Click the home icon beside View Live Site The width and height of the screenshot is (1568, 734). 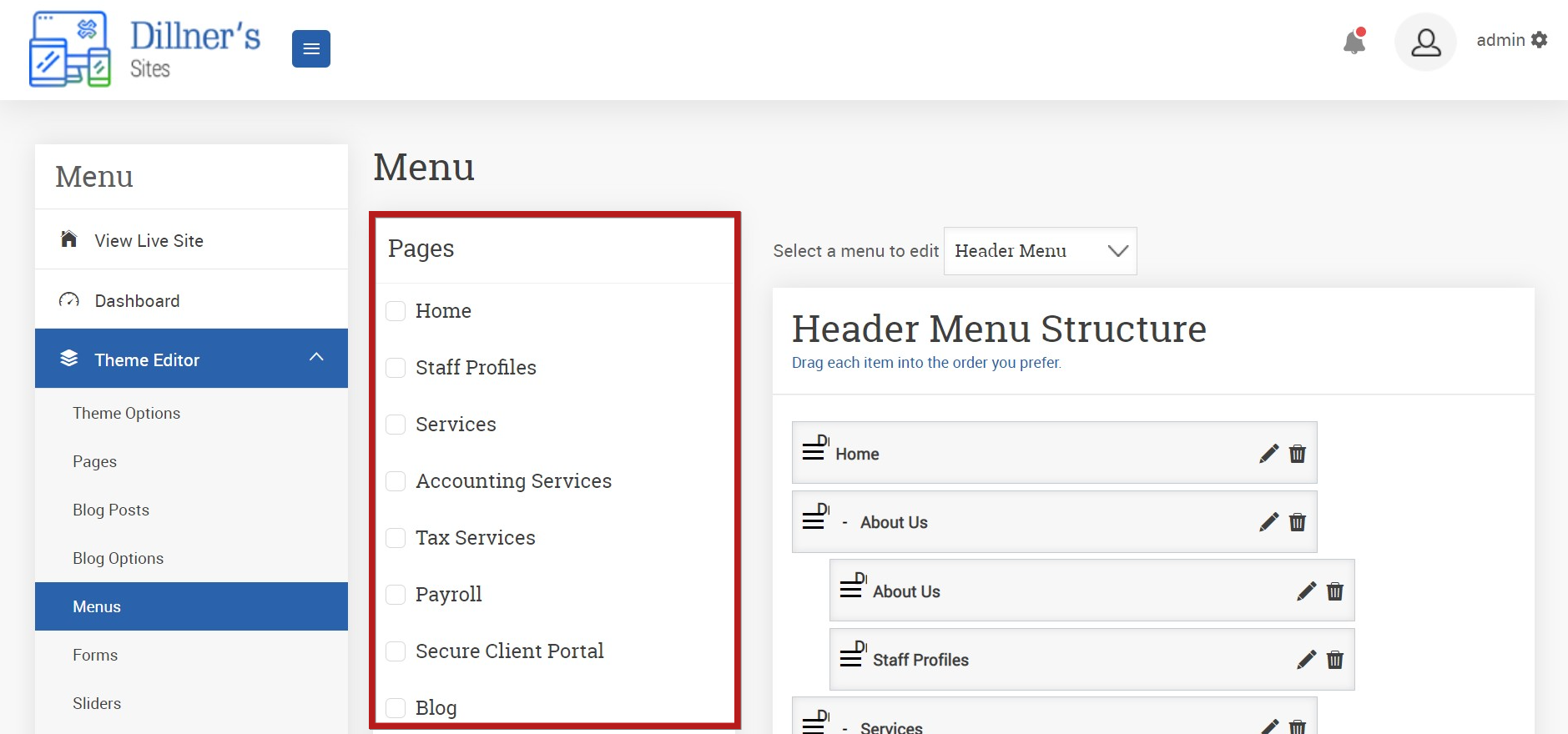pyautogui.click(x=69, y=239)
